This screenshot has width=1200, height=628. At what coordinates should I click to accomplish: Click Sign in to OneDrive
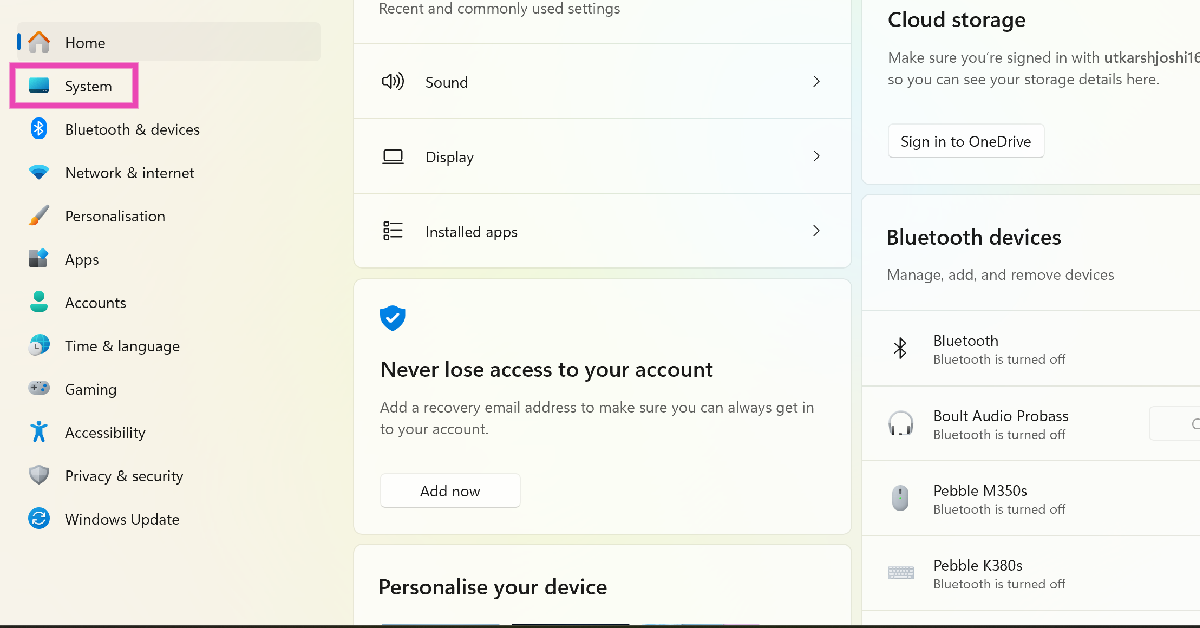pyautogui.click(x=965, y=141)
